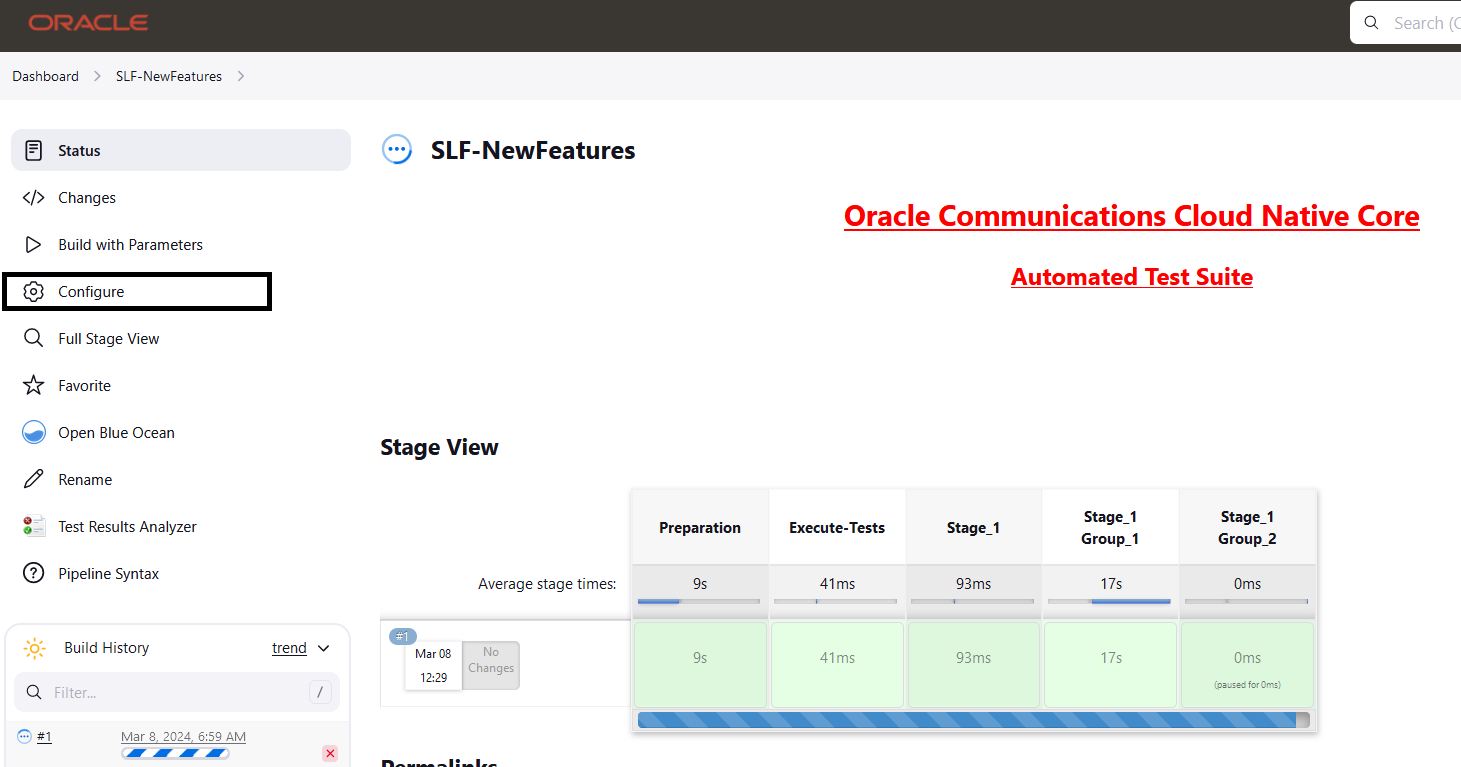Click the striped progress bar below the stage cells
This screenshot has height=767, width=1461.
[973, 720]
